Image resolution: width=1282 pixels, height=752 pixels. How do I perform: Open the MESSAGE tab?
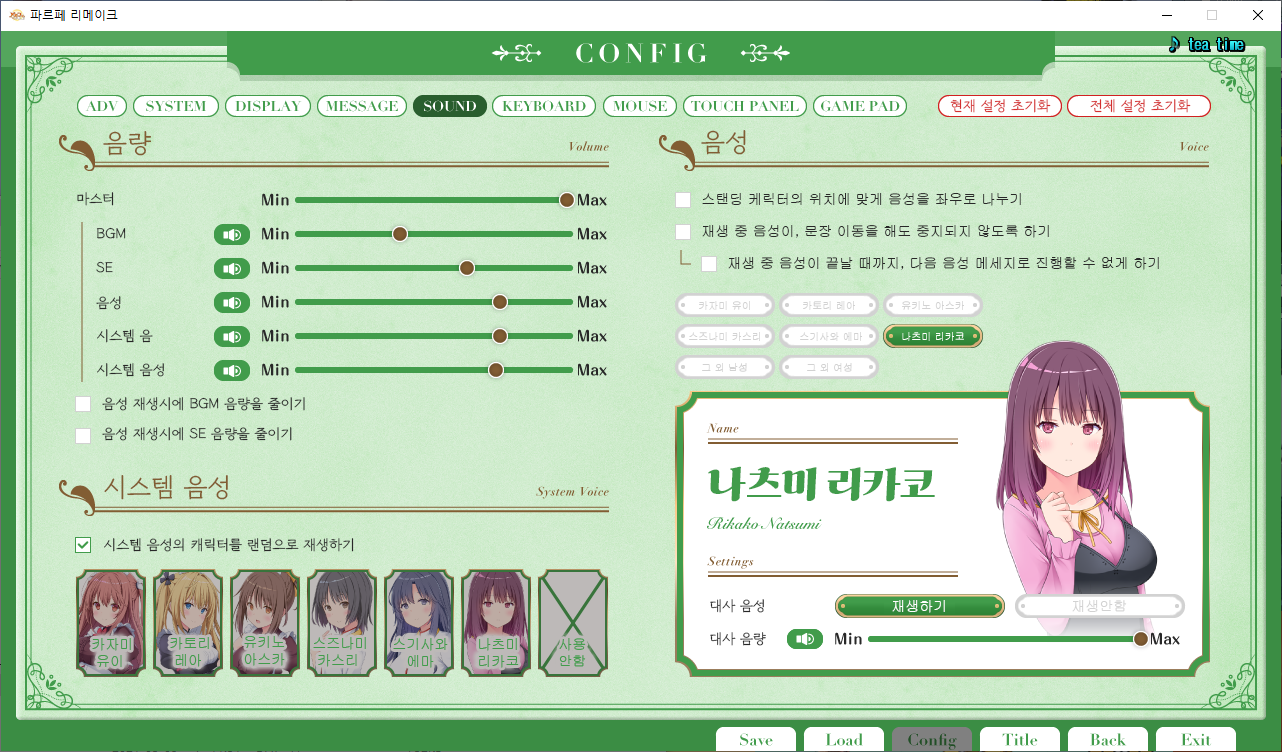(362, 106)
